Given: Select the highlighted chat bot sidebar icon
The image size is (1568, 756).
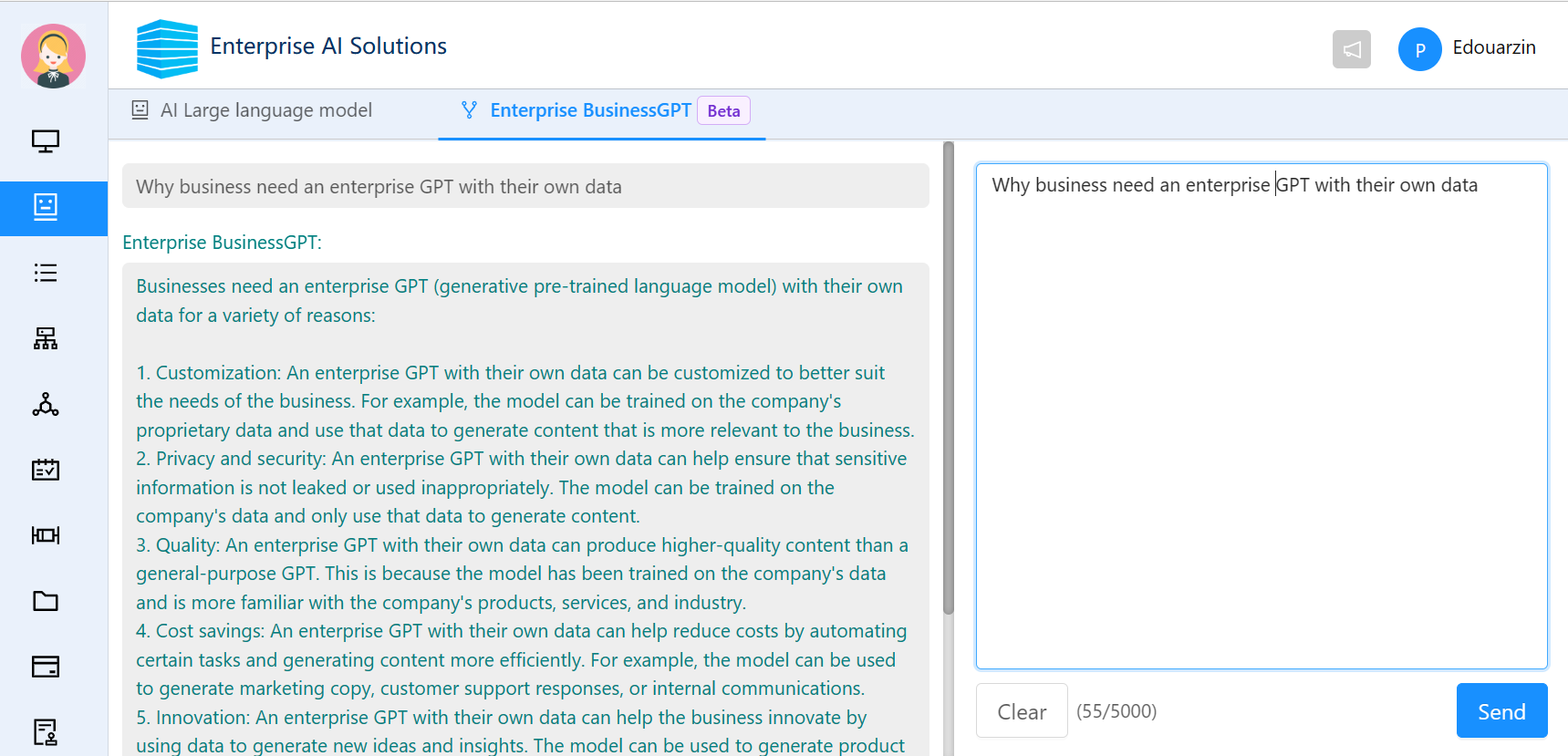Looking at the screenshot, I should pos(46,207).
